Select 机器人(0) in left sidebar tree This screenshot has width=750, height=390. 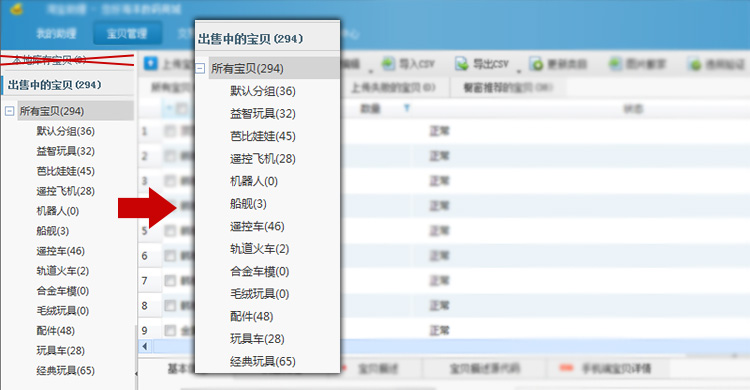[x=57, y=211]
